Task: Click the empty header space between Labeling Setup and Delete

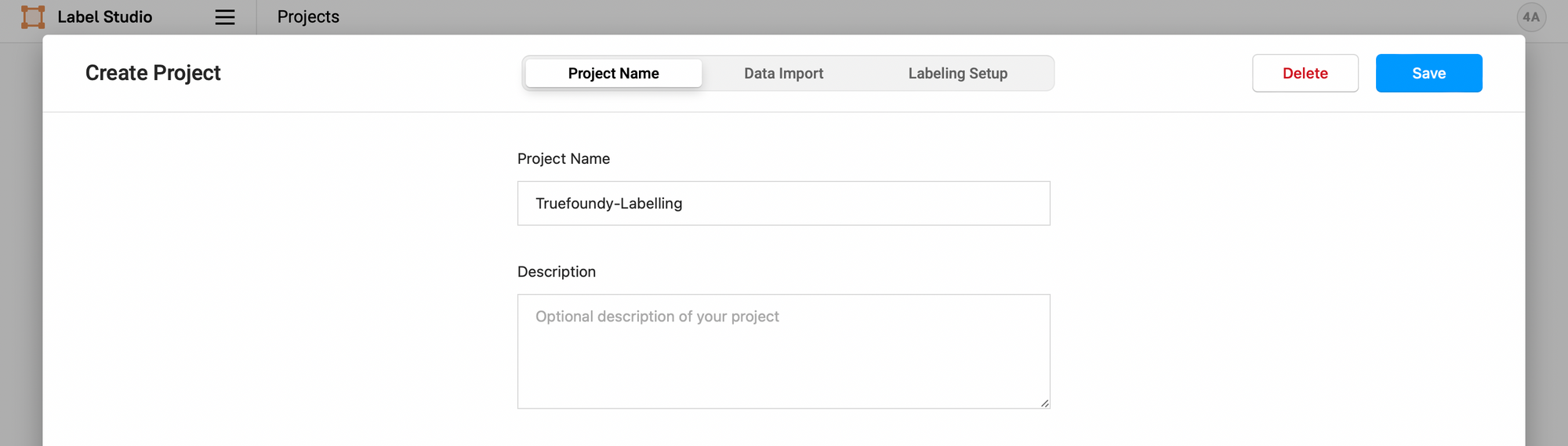Action: [1152, 74]
